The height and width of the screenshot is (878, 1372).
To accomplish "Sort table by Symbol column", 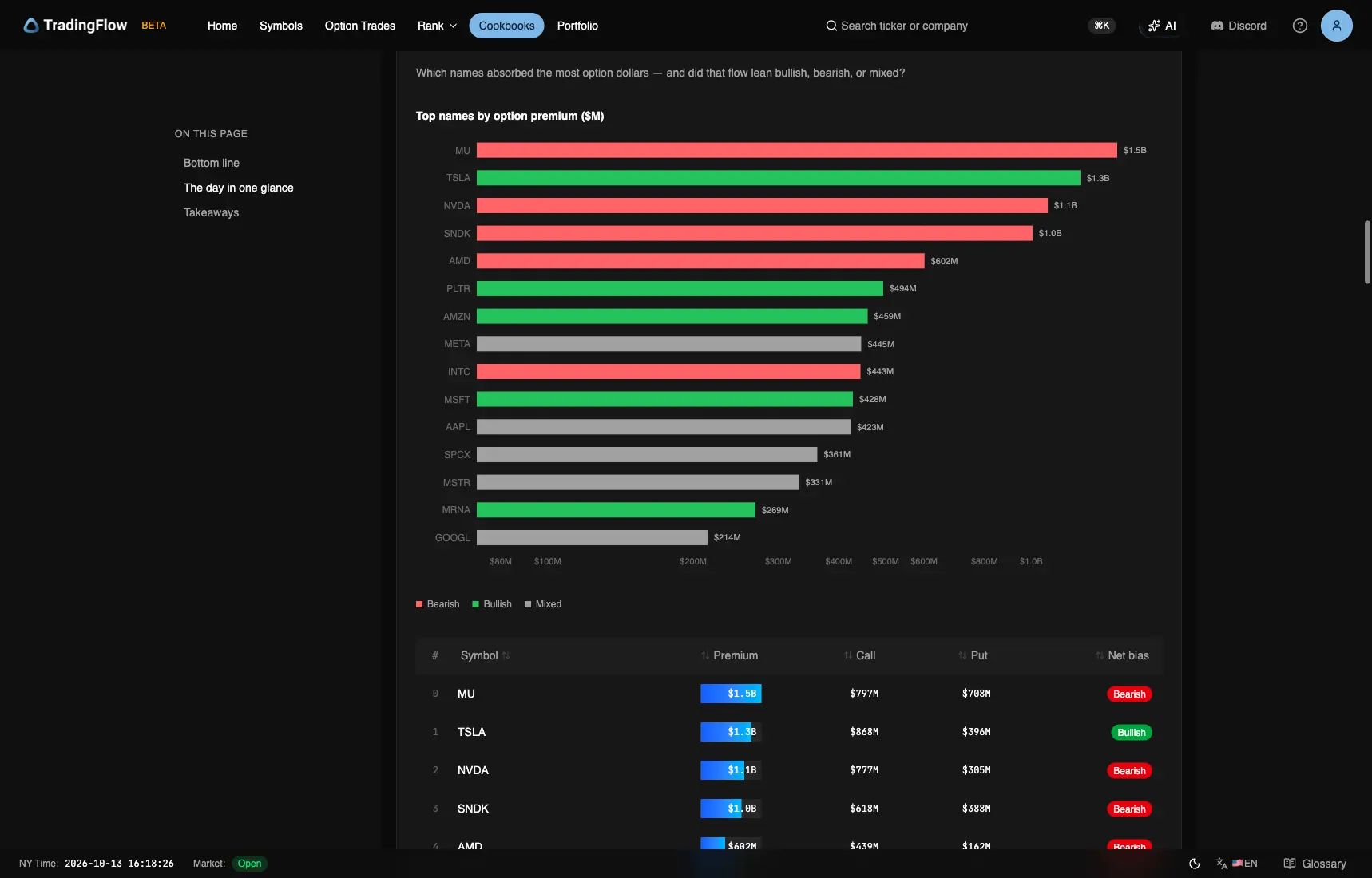I will pyautogui.click(x=485, y=655).
